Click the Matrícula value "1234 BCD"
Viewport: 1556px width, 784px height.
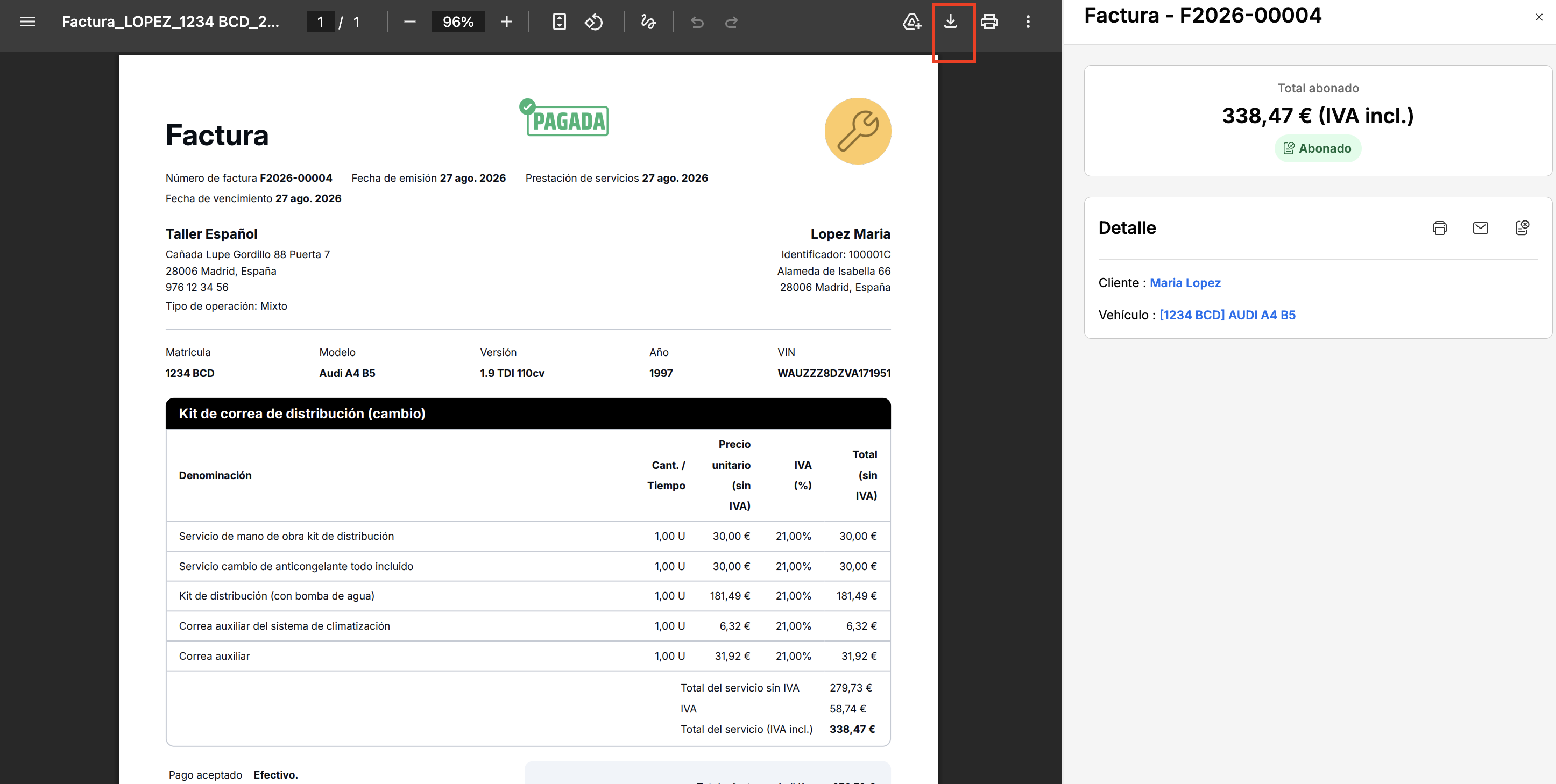click(x=190, y=373)
